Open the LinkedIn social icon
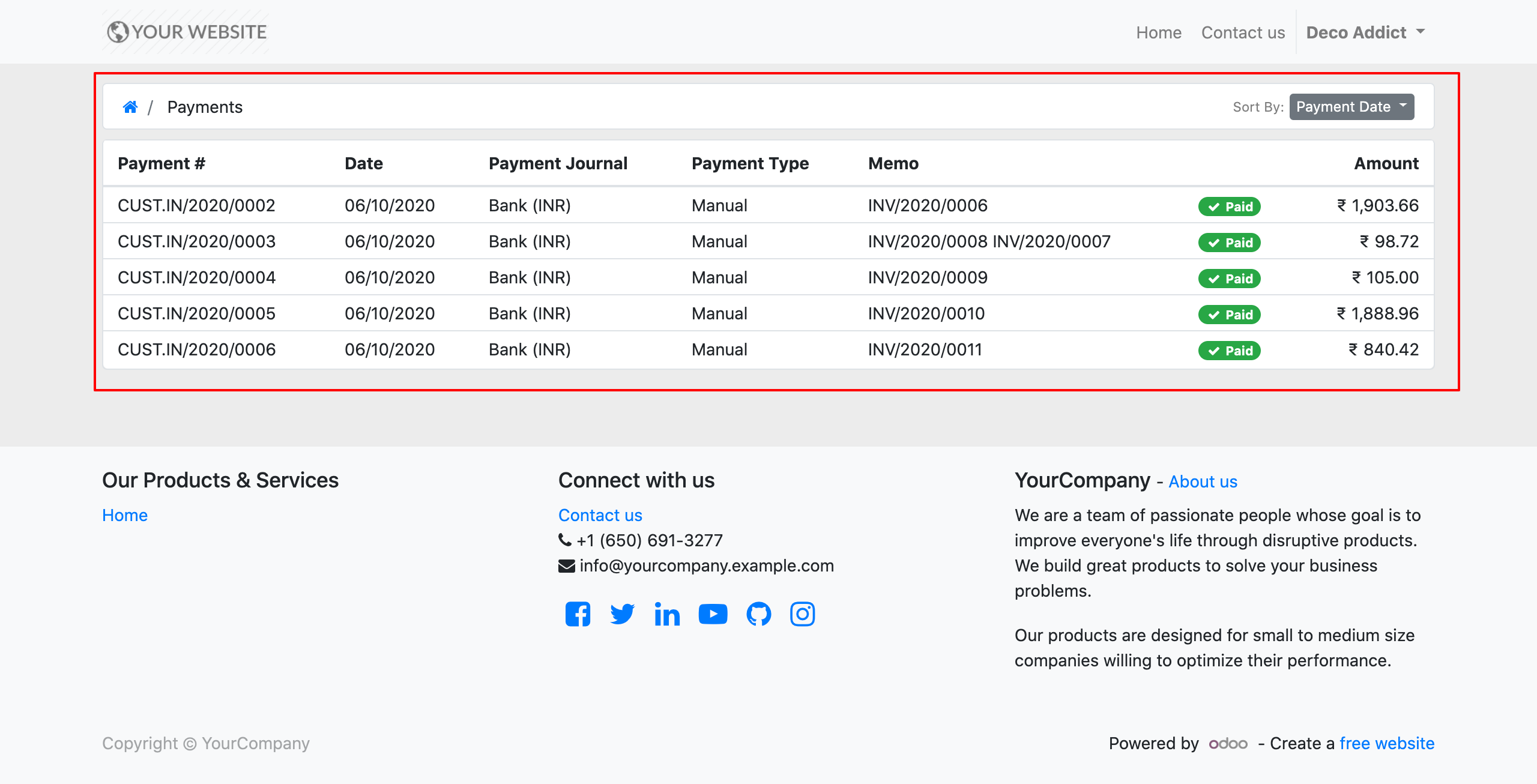1537x784 pixels. tap(667, 614)
